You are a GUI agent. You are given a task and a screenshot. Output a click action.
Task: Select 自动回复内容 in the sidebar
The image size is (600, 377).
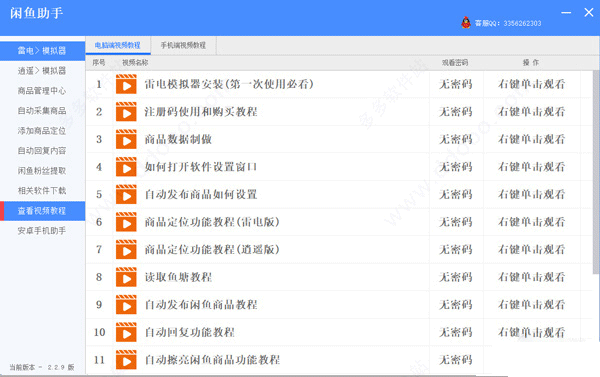tap(42, 150)
